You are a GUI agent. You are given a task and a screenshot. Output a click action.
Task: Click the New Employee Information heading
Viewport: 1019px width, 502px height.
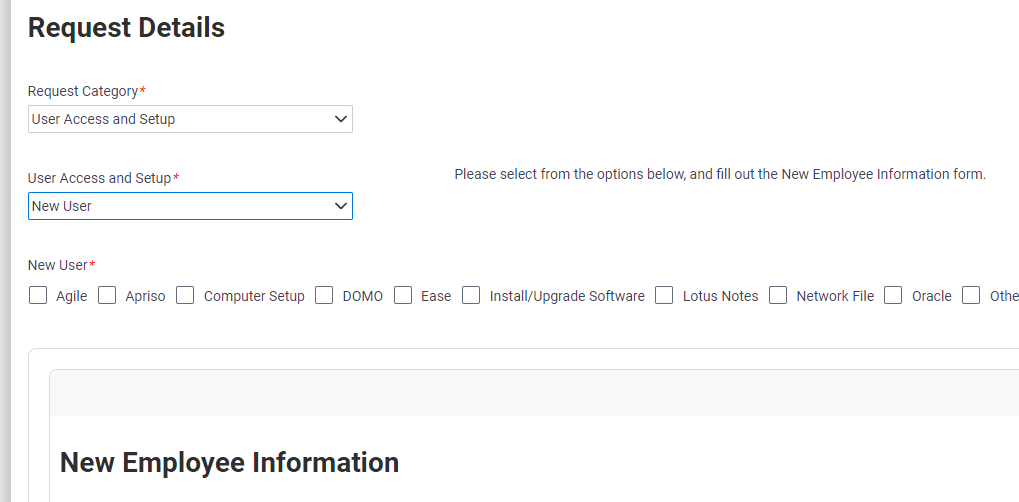click(x=229, y=462)
